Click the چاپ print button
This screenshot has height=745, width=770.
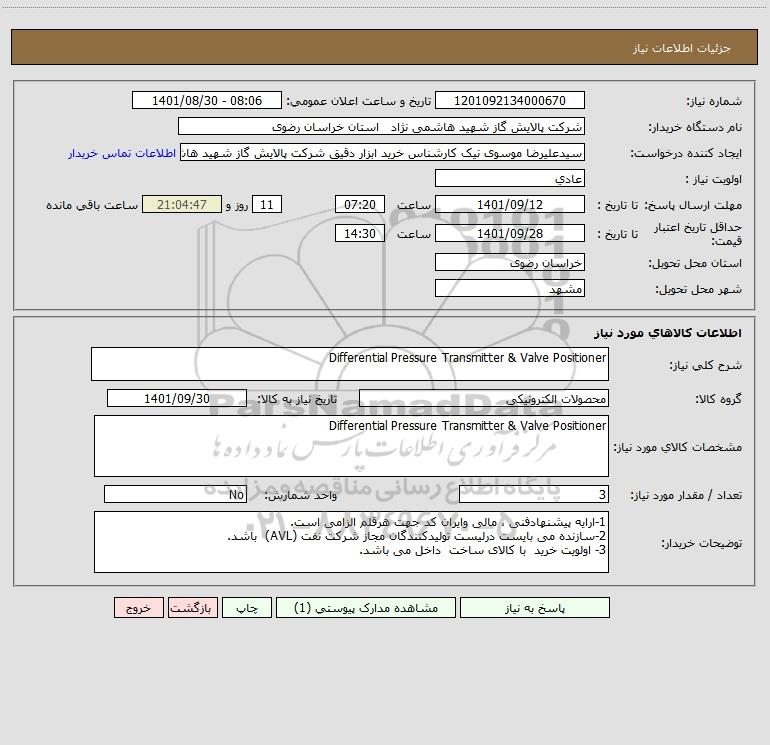point(247,607)
